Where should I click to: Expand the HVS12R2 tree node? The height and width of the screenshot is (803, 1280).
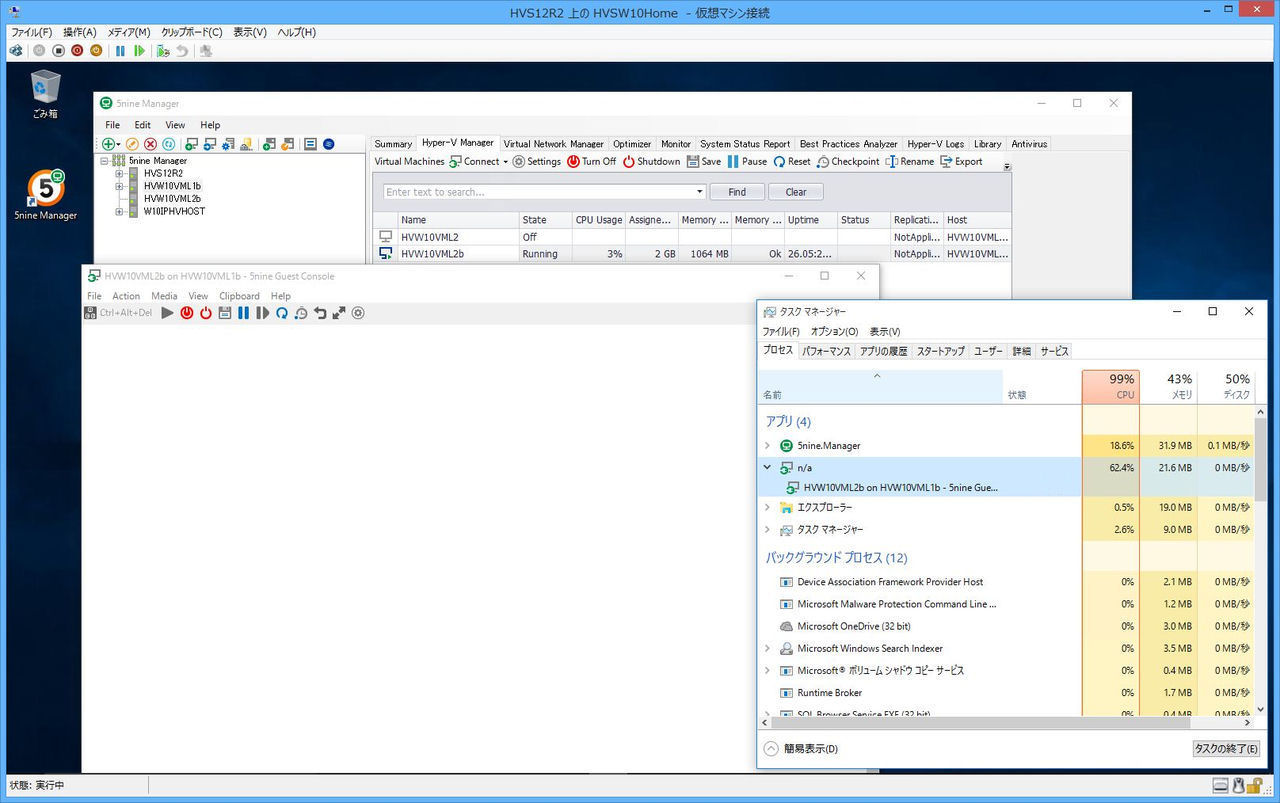point(119,173)
